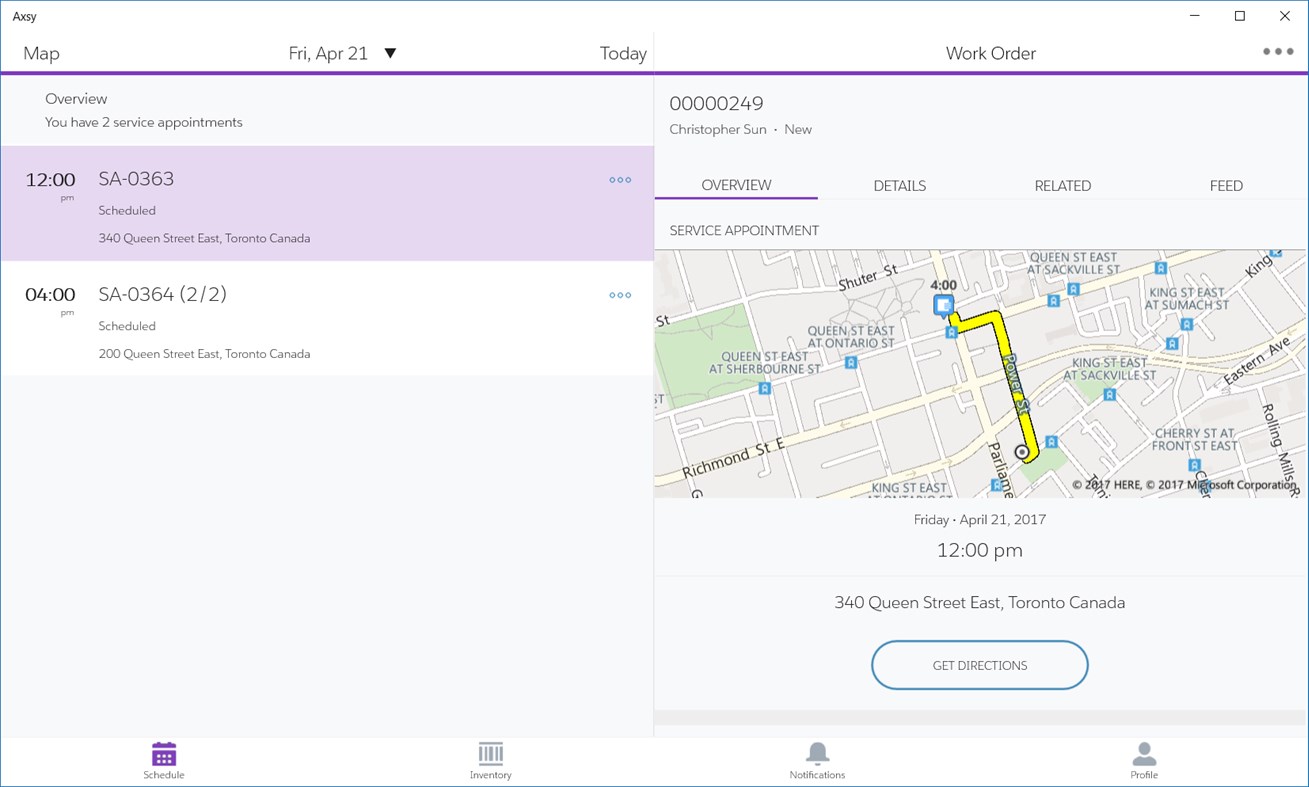1309x787 pixels.
Task: Open the Fri, Apr 21 date dropdown
Action: click(343, 53)
